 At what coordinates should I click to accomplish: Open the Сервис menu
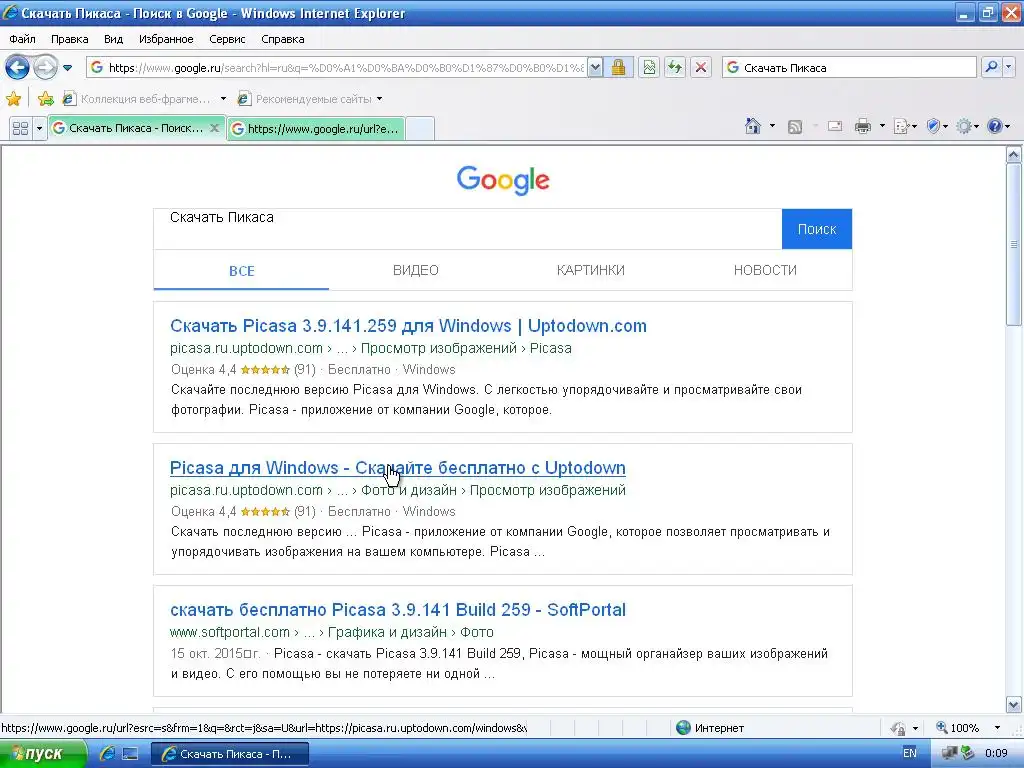pos(227,39)
